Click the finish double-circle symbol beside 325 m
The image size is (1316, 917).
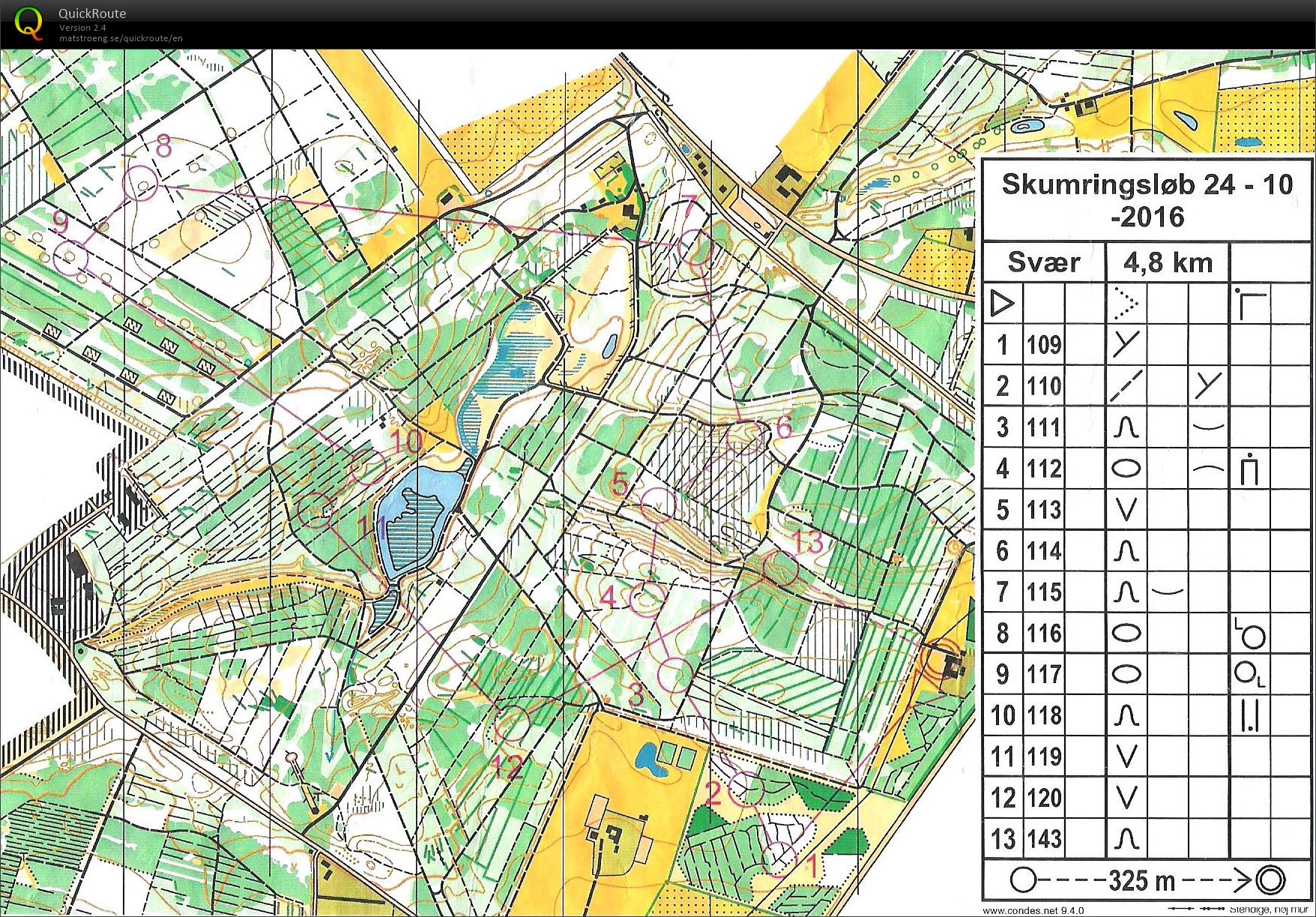point(1270,880)
